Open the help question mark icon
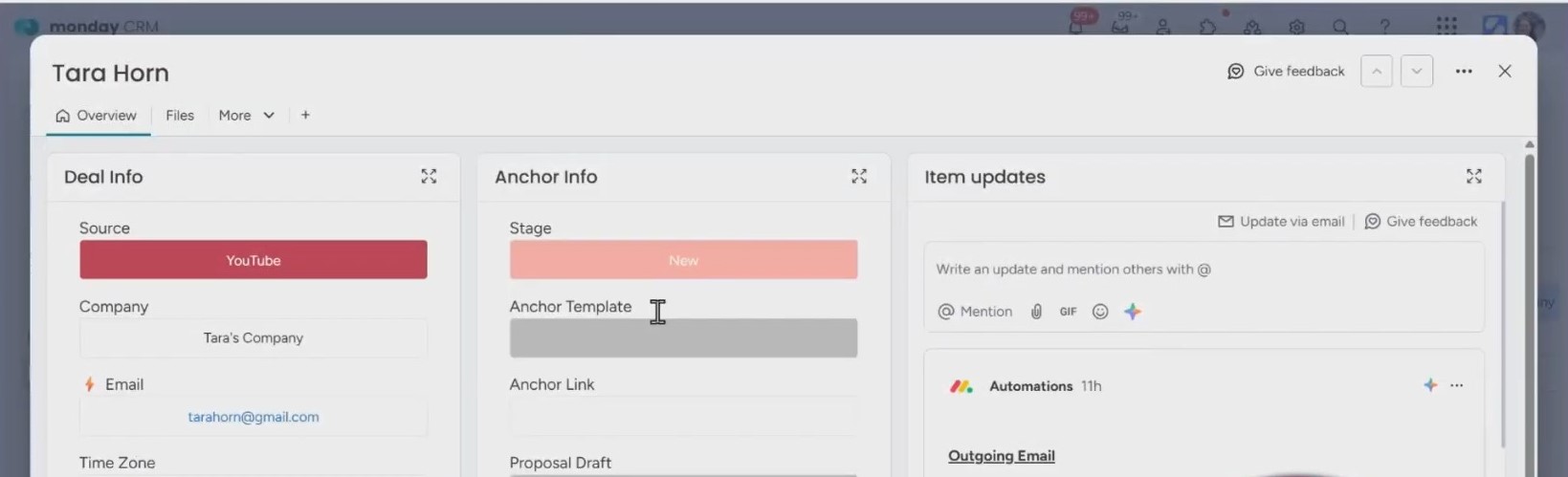1568x477 pixels. pyautogui.click(x=1384, y=27)
